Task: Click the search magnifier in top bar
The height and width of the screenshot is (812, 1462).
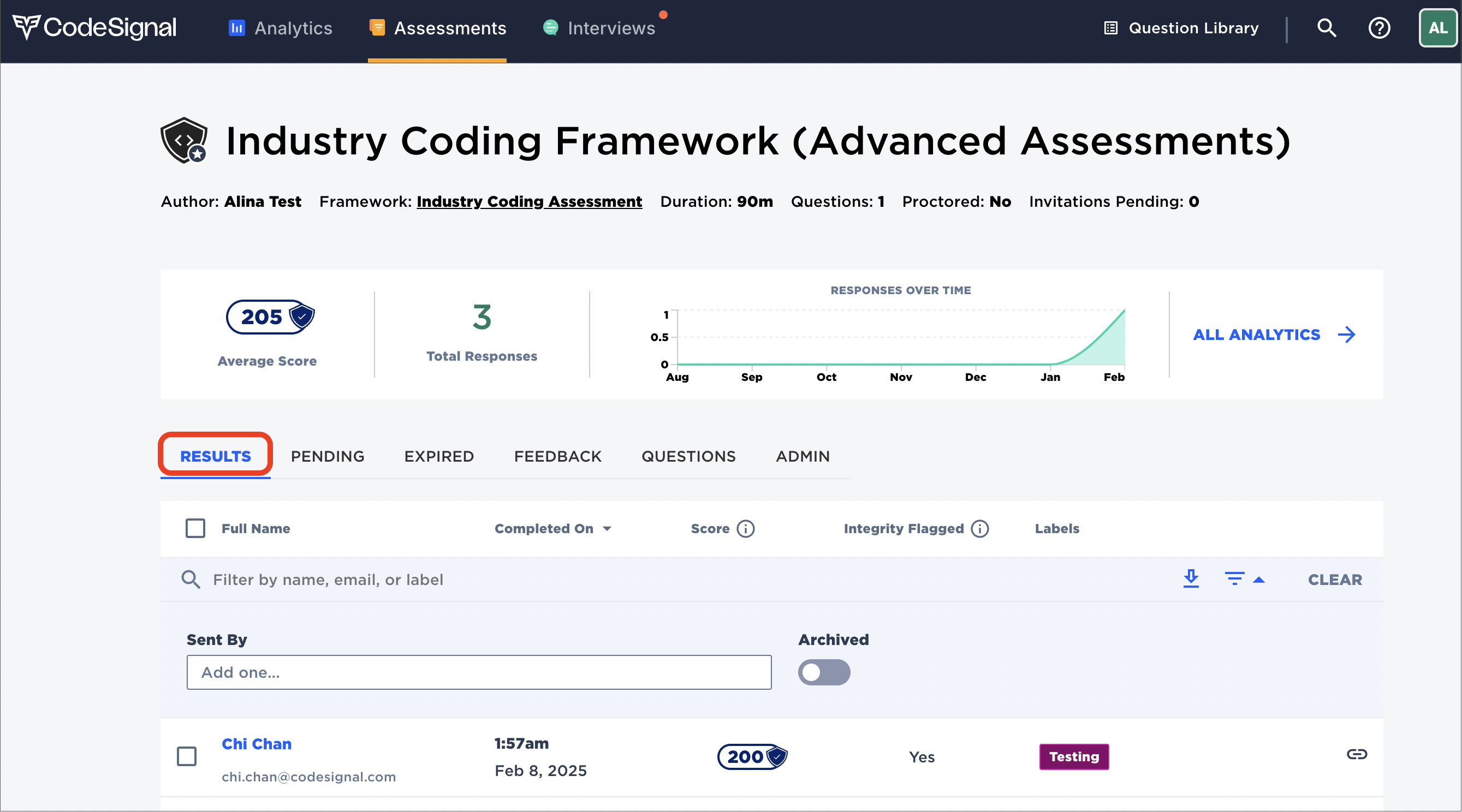Action: (1327, 28)
